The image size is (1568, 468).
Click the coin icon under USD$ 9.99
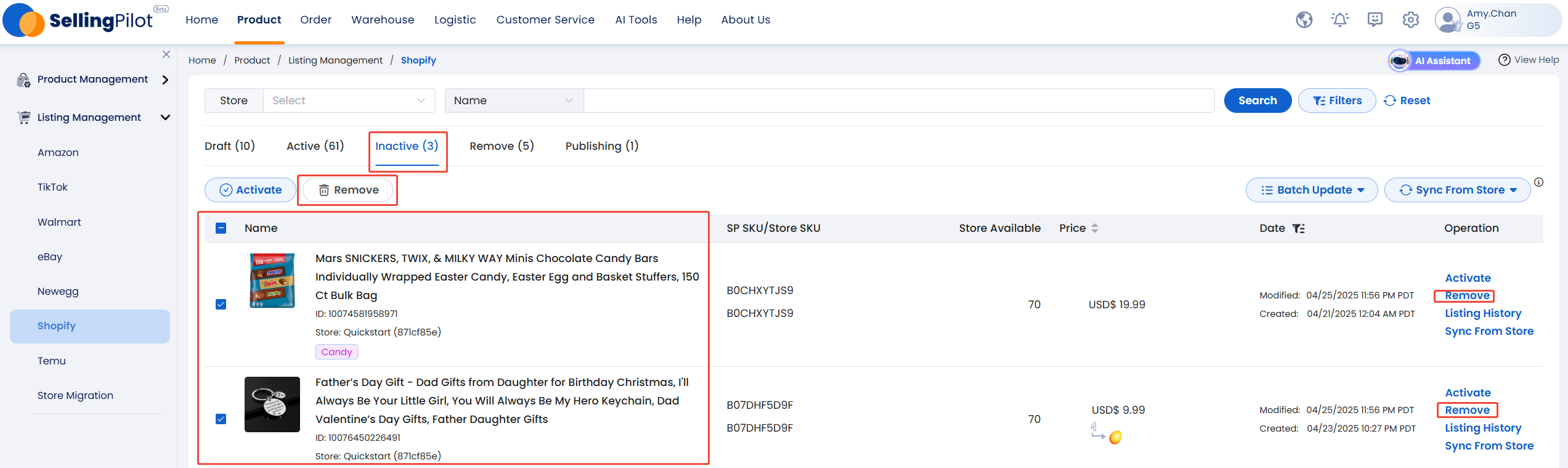tap(1115, 438)
